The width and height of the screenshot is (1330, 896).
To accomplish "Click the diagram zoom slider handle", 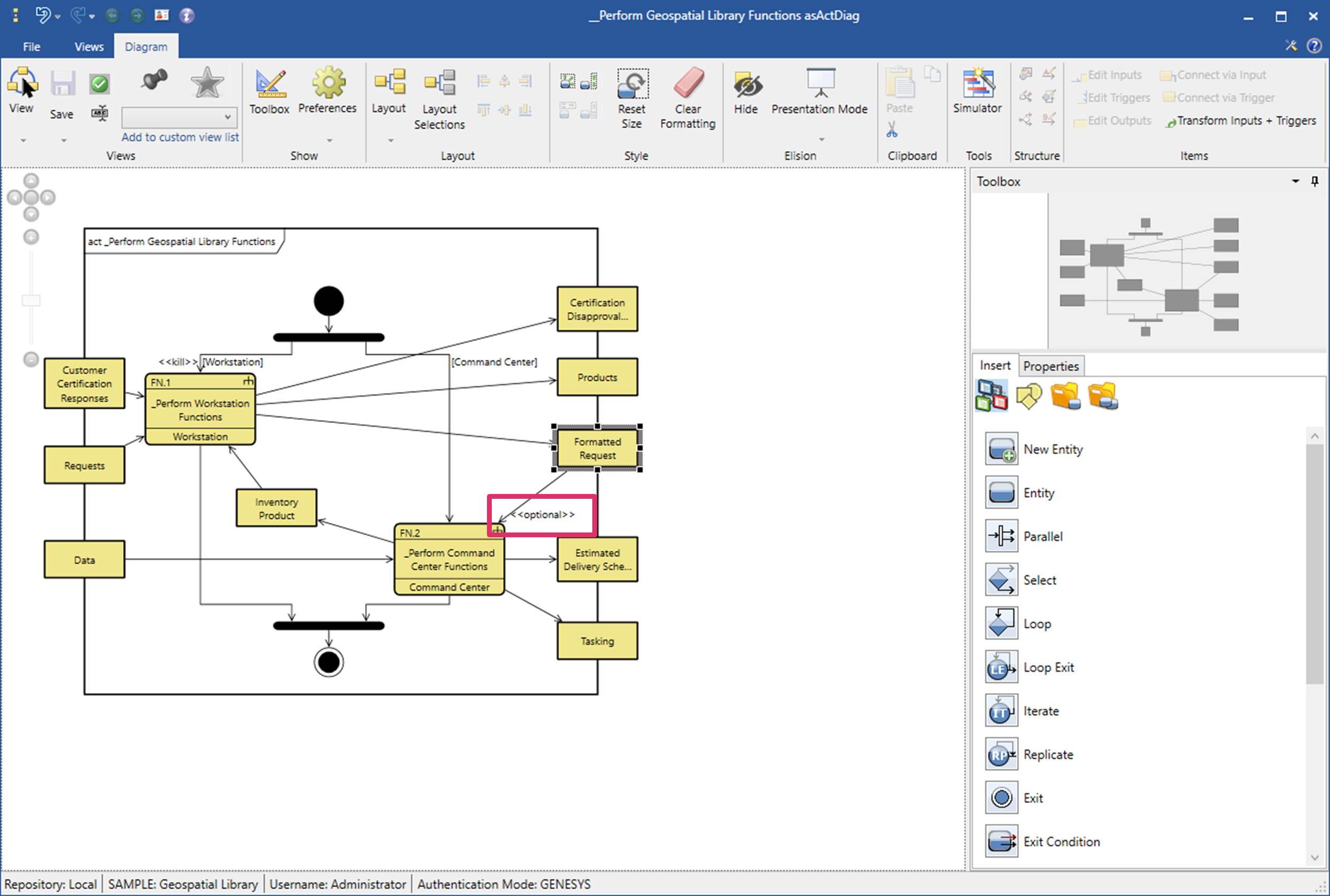I will click(31, 300).
